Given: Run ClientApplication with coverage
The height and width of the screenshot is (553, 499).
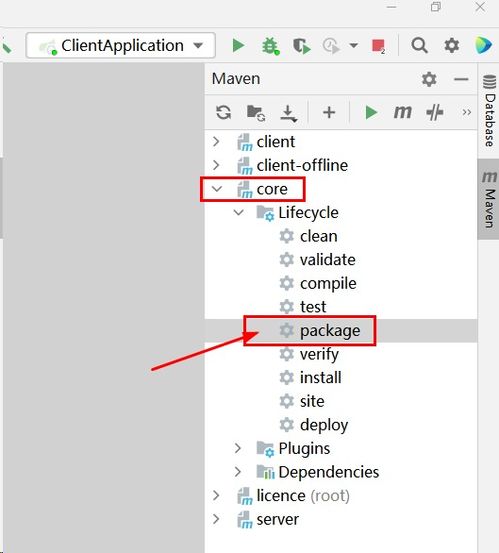Looking at the screenshot, I should coord(302,46).
